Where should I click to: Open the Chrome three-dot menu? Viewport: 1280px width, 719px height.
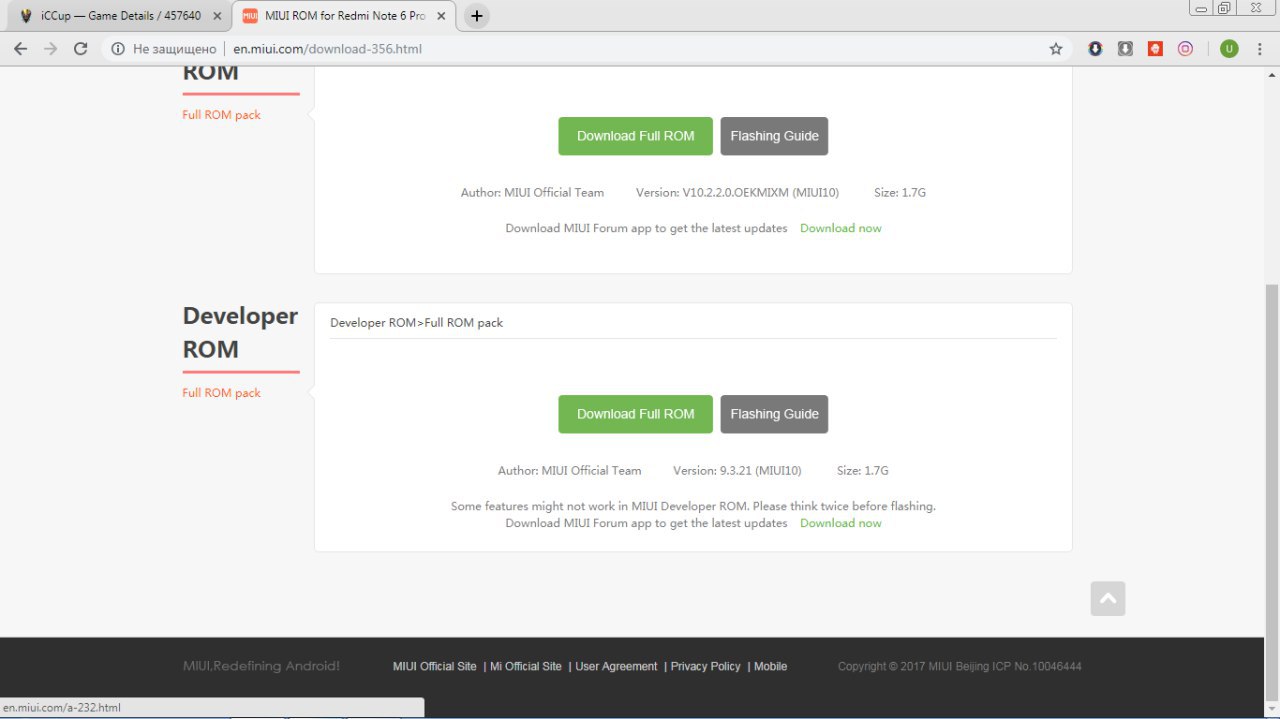tap(1261, 48)
